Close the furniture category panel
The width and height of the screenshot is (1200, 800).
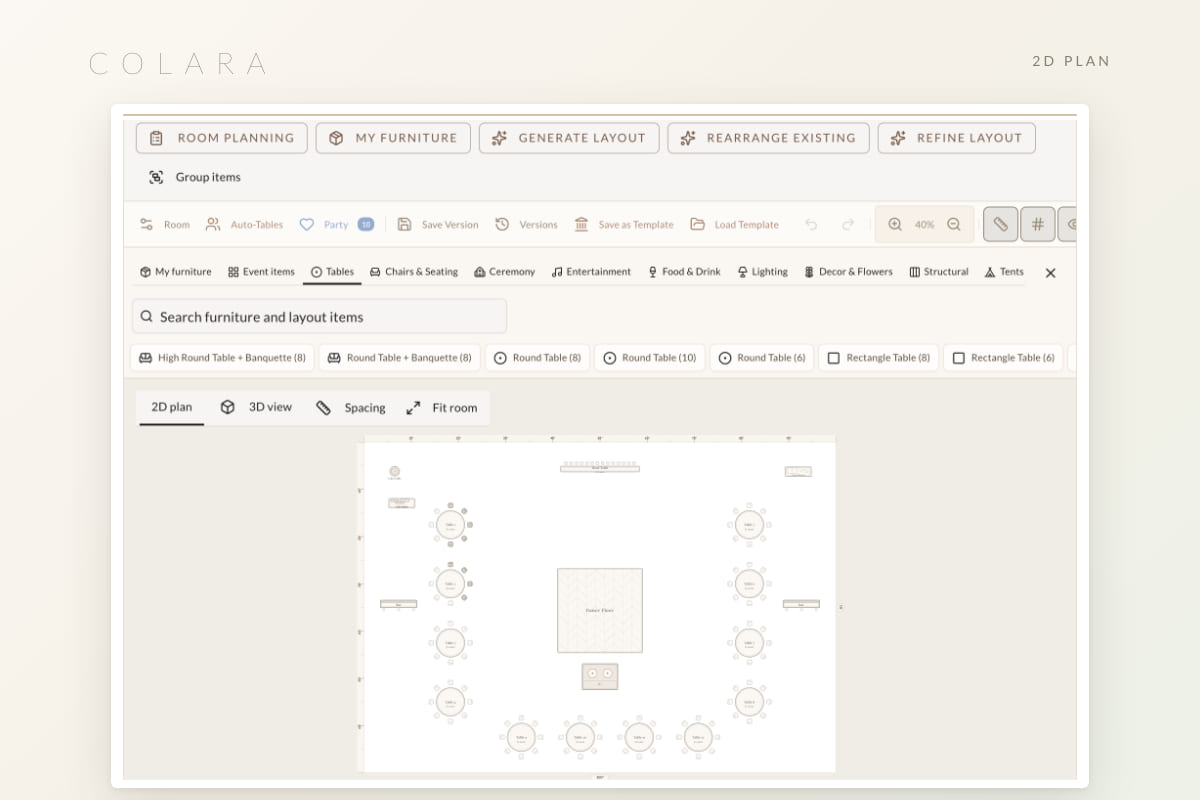click(x=1050, y=273)
